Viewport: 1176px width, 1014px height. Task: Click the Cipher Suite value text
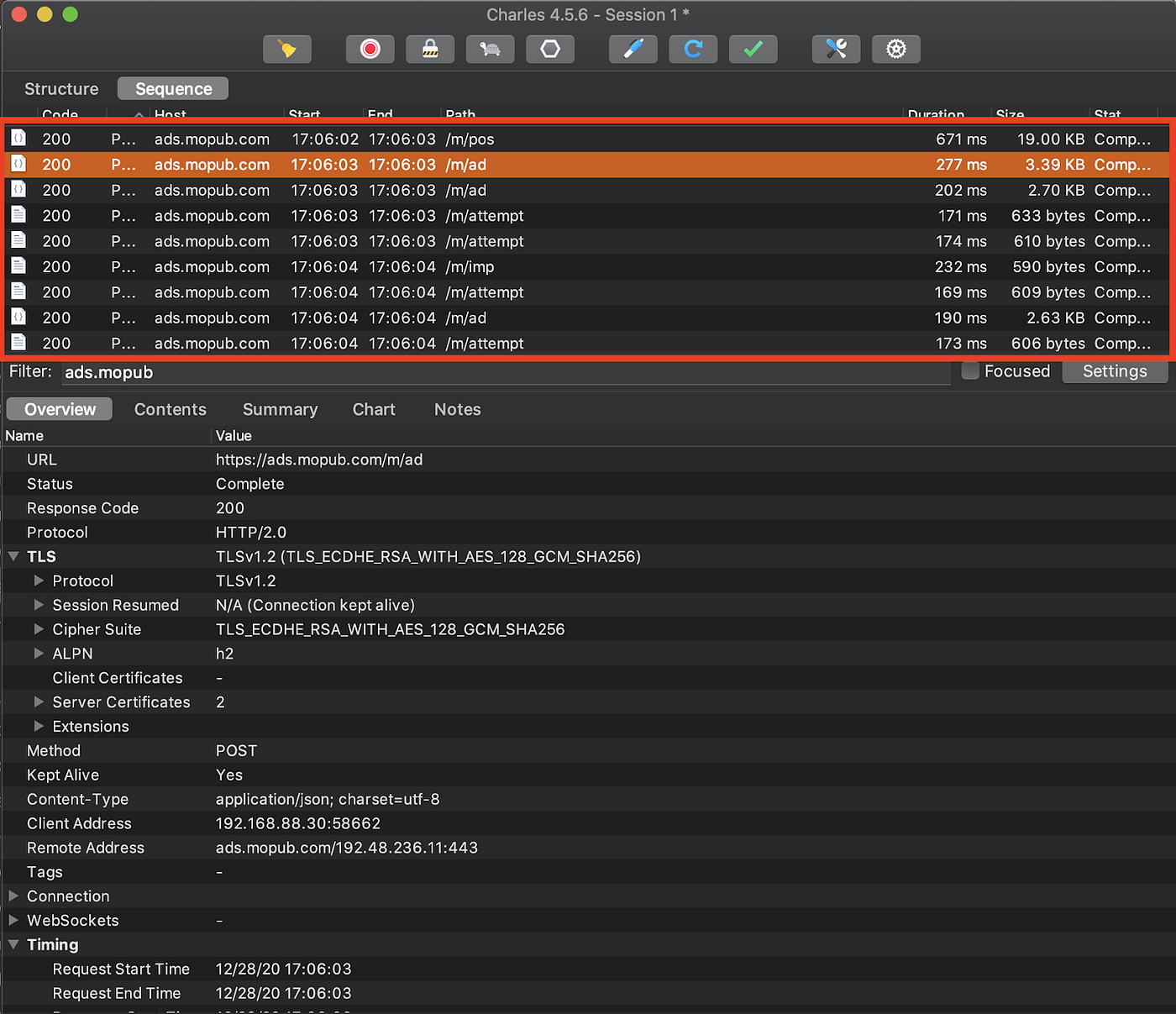(x=391, y=629)
